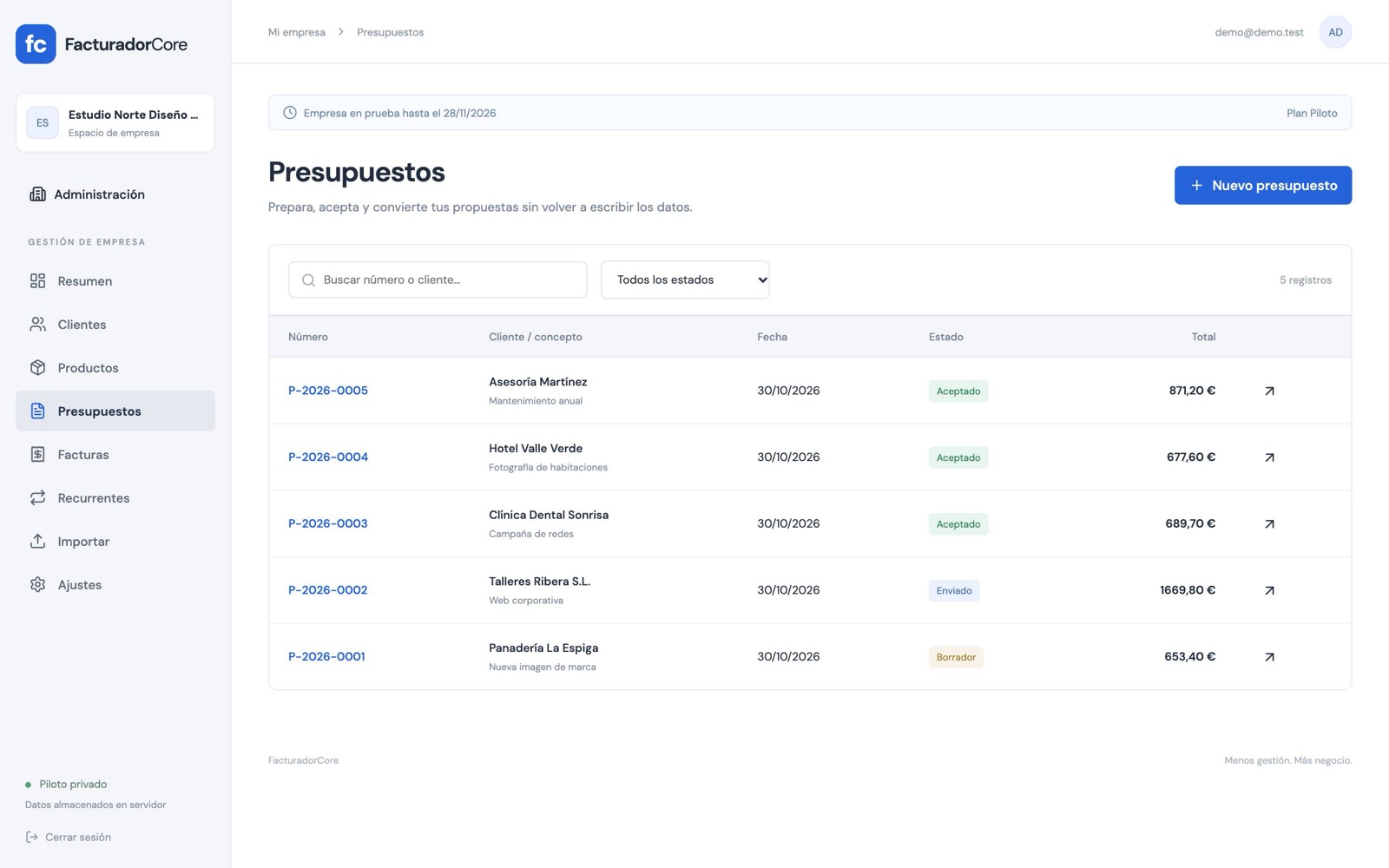Click the Aceptado badge for Asesoría Martínez
Screen dimensions: 1389x868
click(x=958, y=391)
